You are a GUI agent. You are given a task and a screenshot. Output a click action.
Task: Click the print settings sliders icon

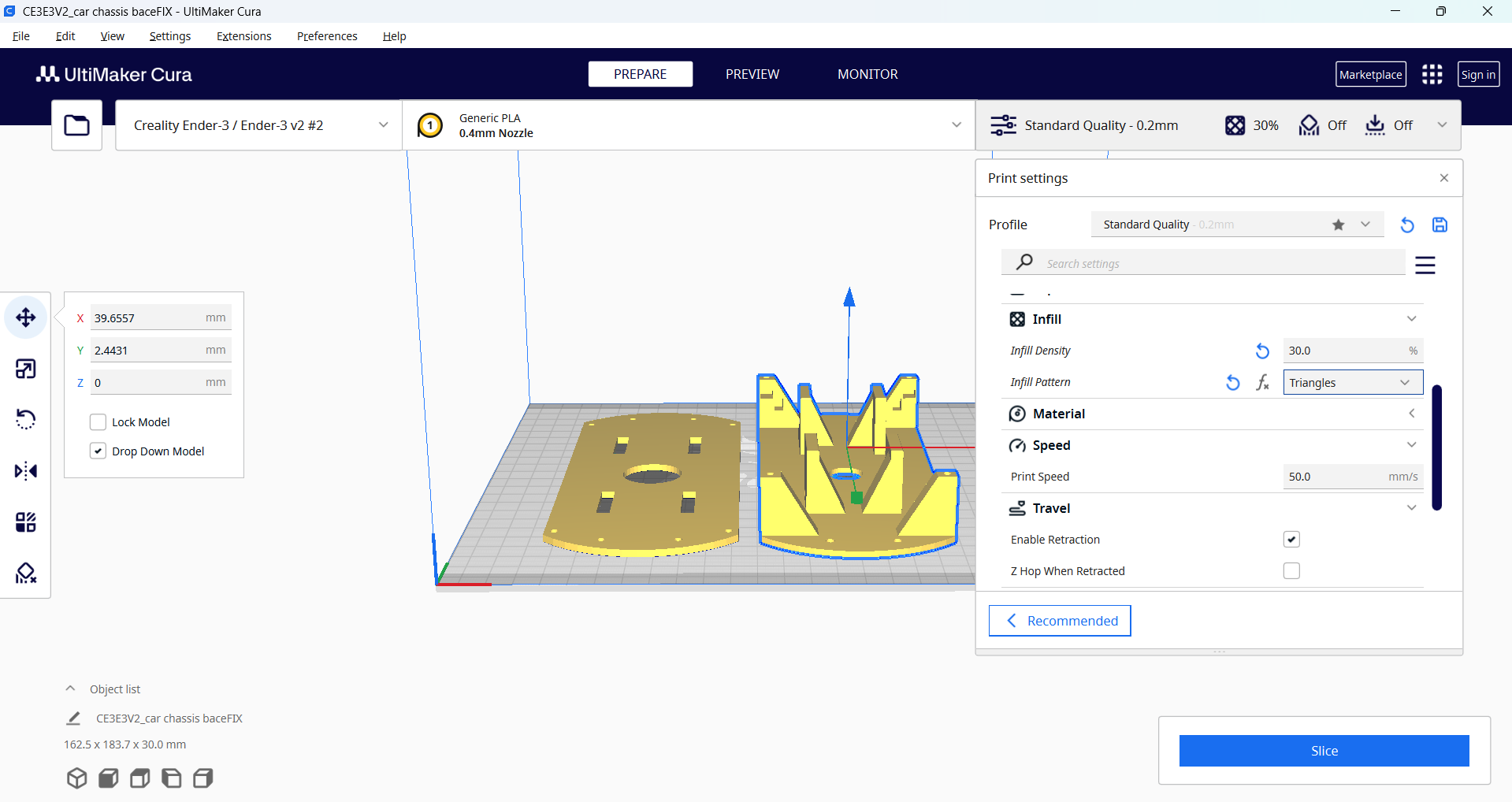point(1003,125)
